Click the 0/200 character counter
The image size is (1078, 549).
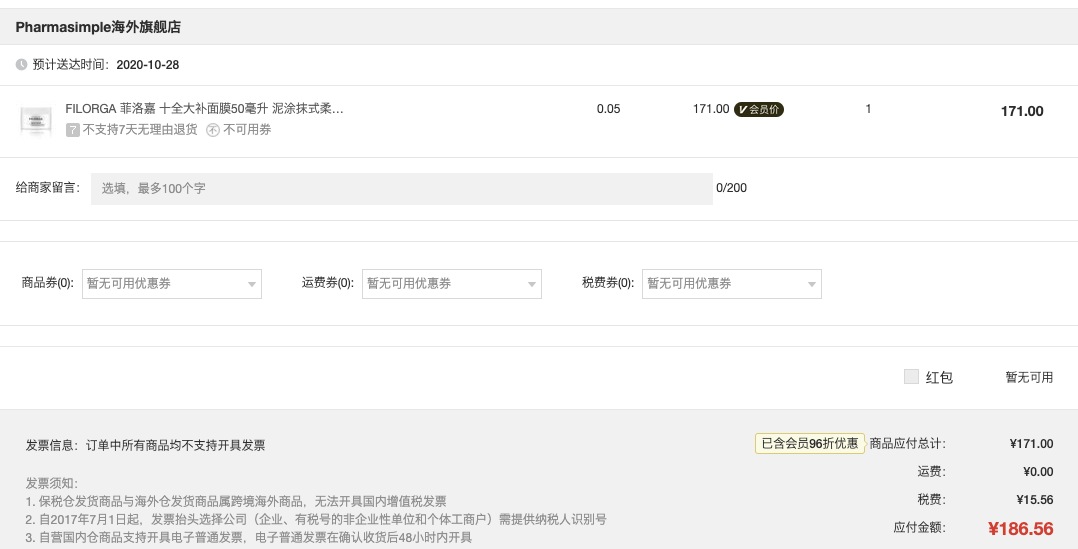tap(732, 188)
